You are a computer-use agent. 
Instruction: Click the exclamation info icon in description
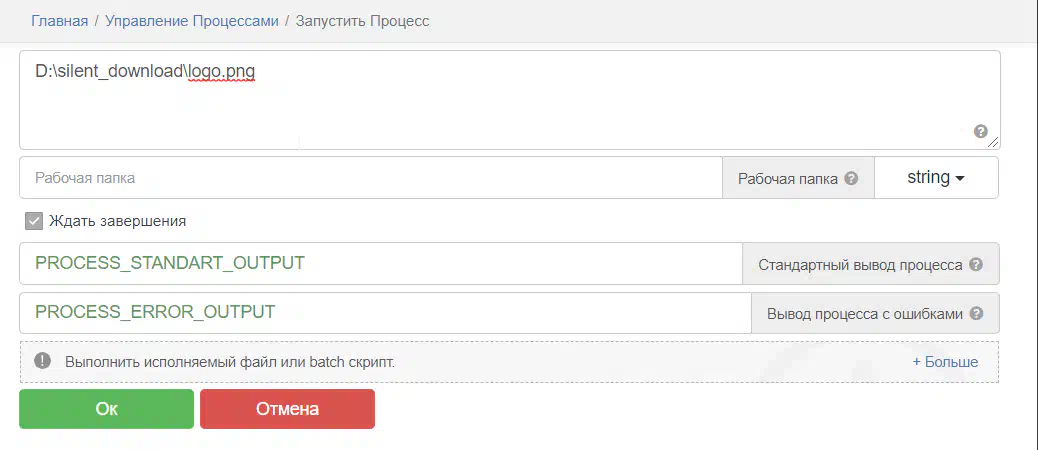click(x=42, y=361)
